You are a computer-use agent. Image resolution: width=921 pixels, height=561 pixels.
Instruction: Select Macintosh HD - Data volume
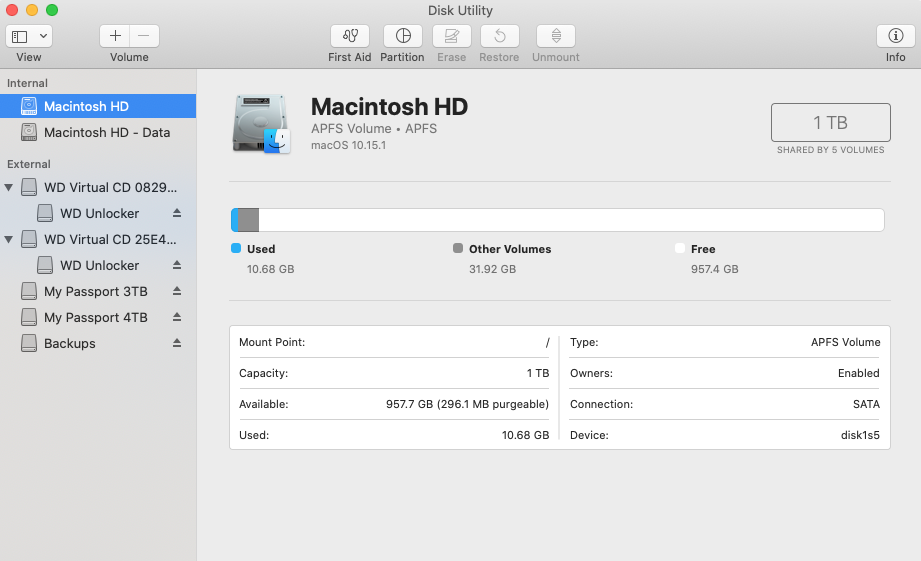98,132
